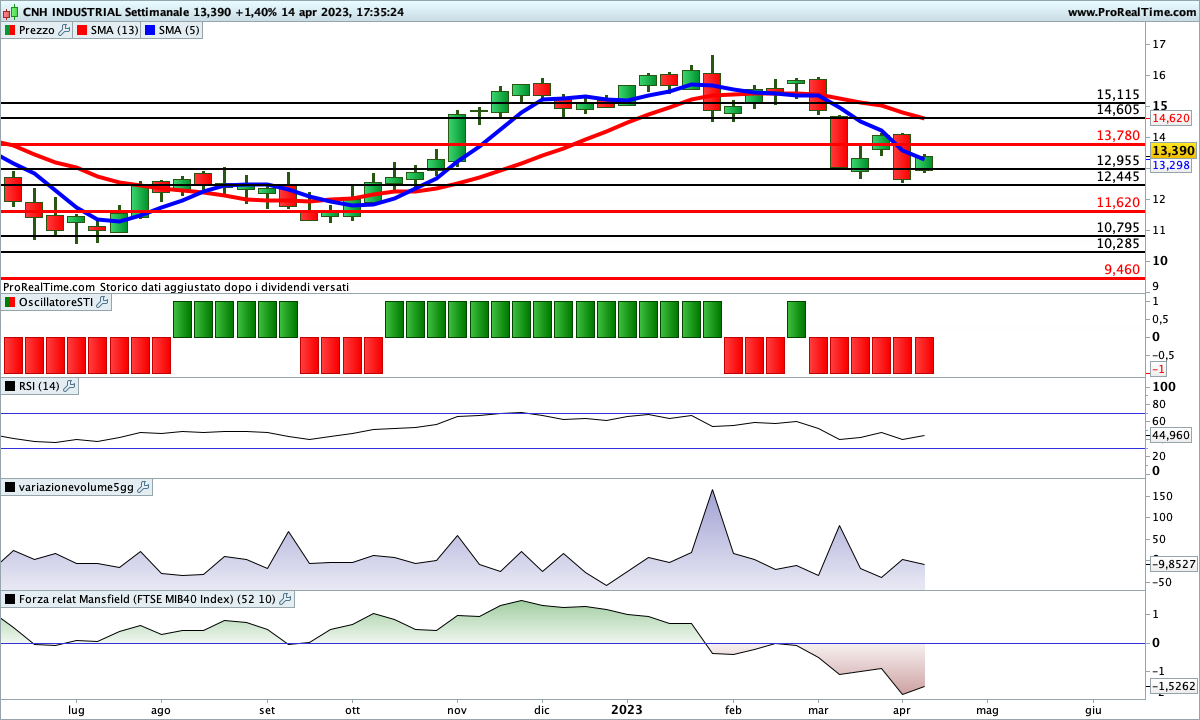Click the 17 price axis value

[1158, 44]
